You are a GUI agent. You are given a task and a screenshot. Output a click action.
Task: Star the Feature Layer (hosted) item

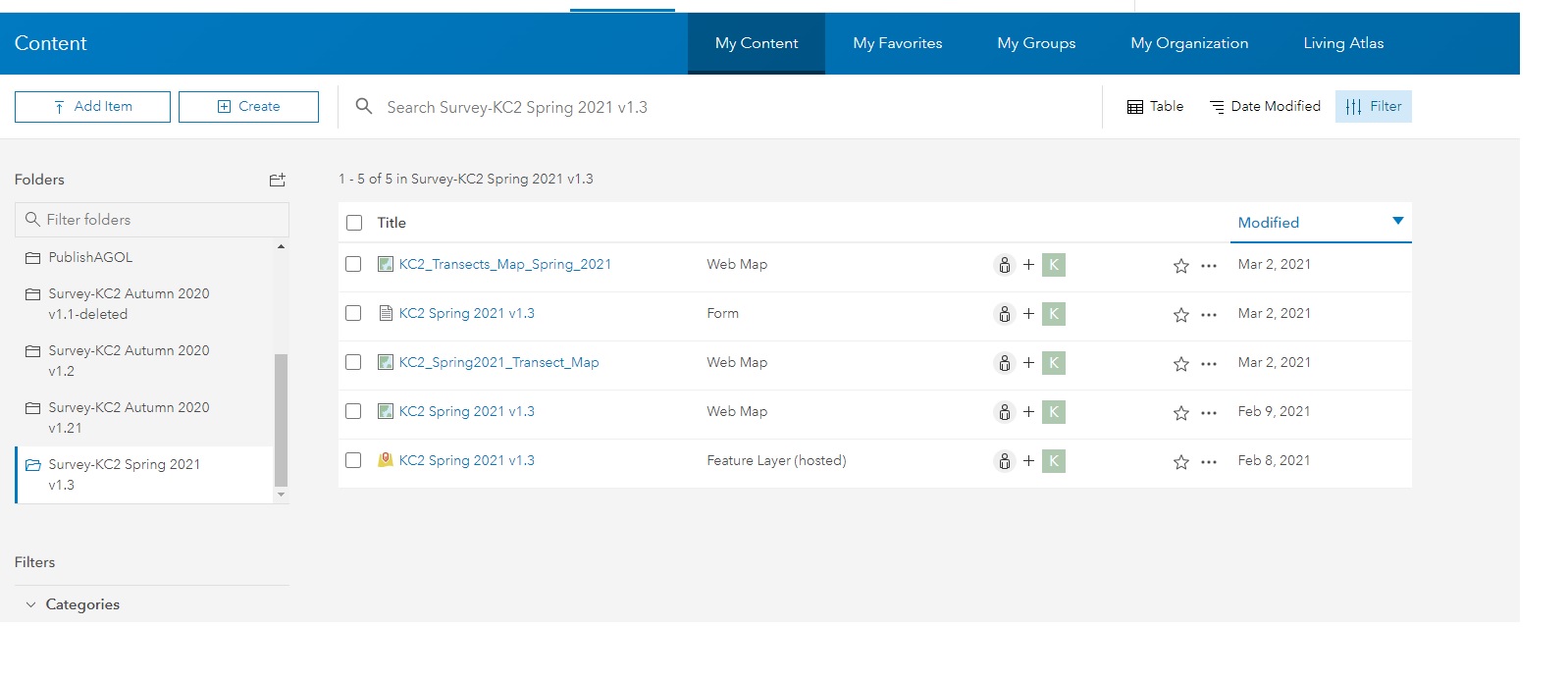[x=1181, y=462]
